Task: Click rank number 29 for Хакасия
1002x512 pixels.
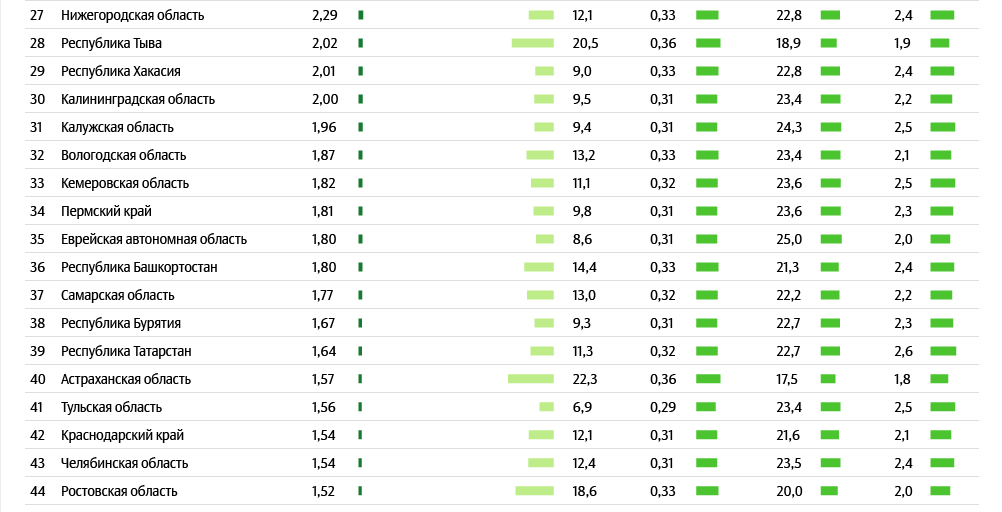Action: [x=37, y=71]
